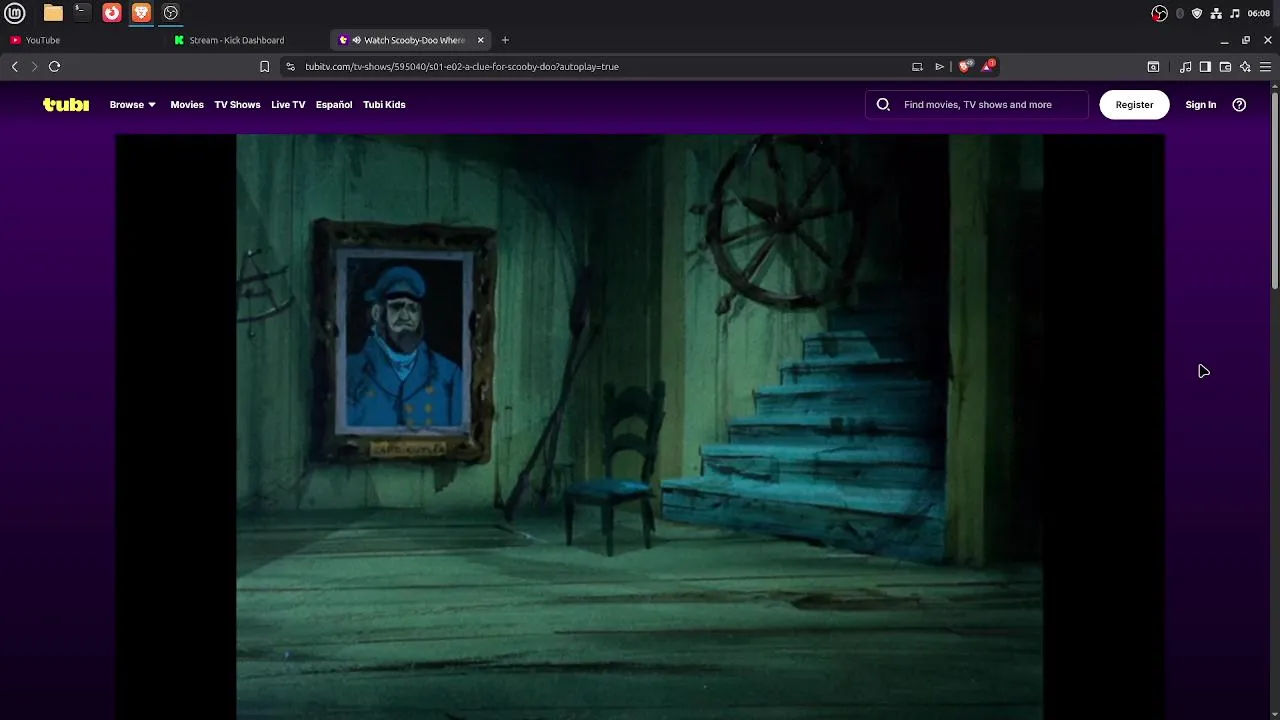Screen dimensions: 1280x720
Task: Click the Sign In link
Action: pyautogui.click(x=1200, y=104)
